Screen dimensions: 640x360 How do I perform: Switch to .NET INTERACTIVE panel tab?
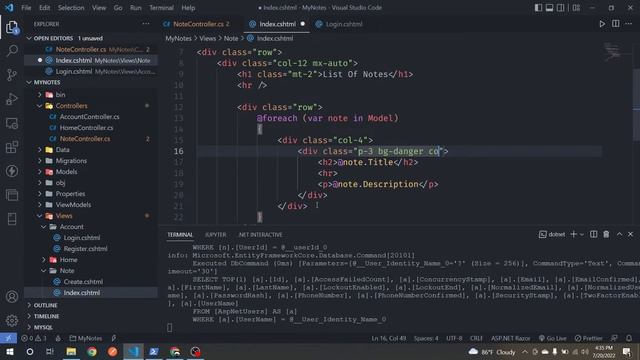[260, 235]
